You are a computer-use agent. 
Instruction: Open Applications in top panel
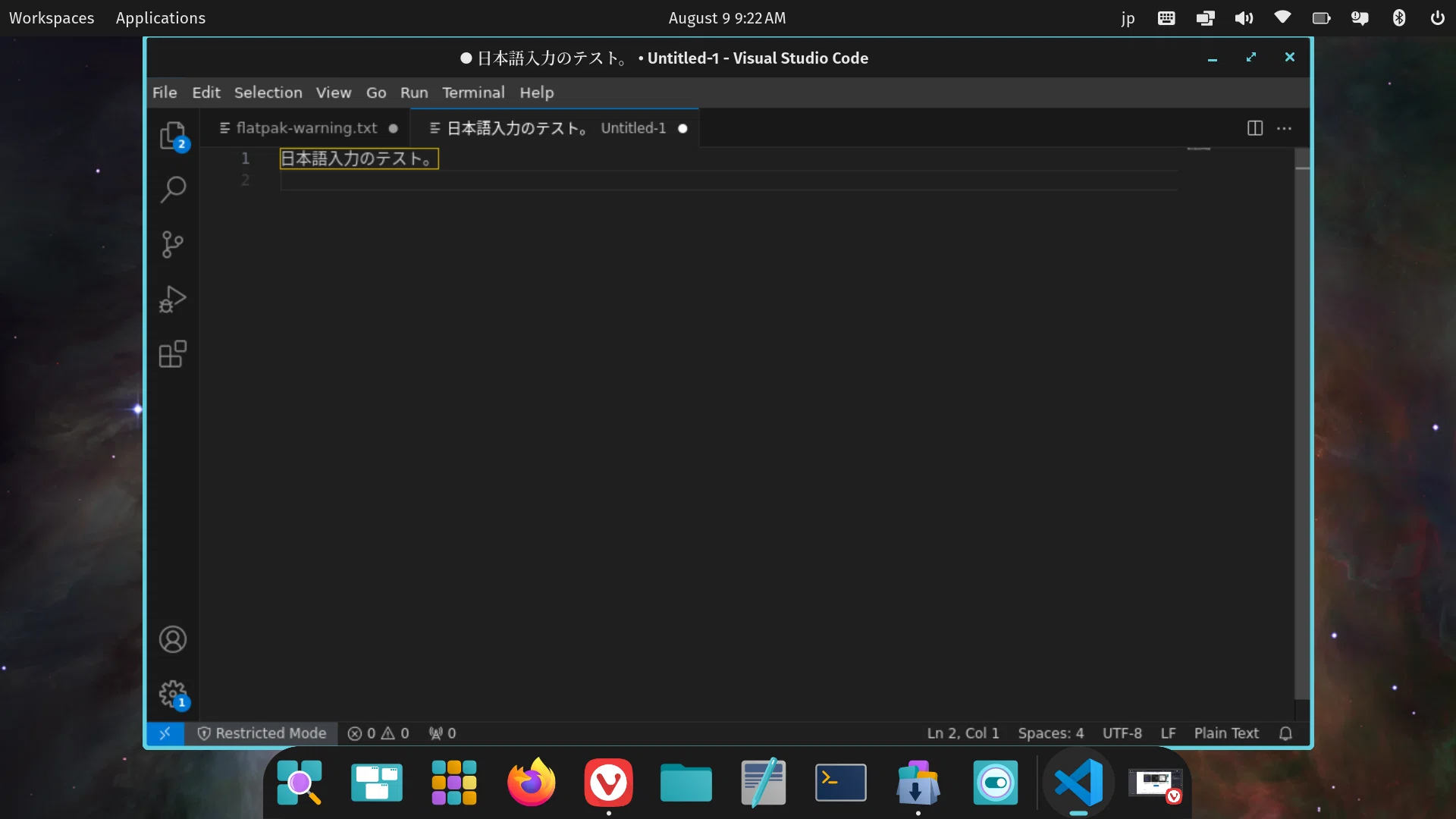(160, 18)
